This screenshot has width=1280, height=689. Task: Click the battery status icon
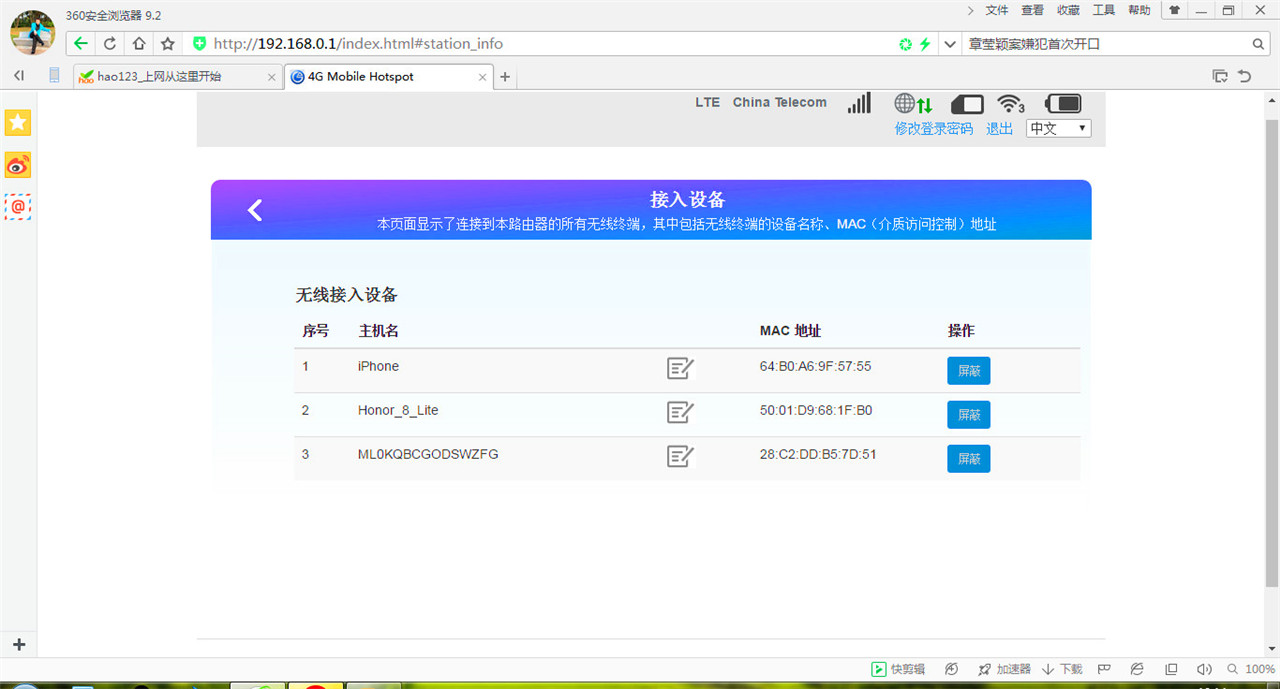coord(1062,103)
